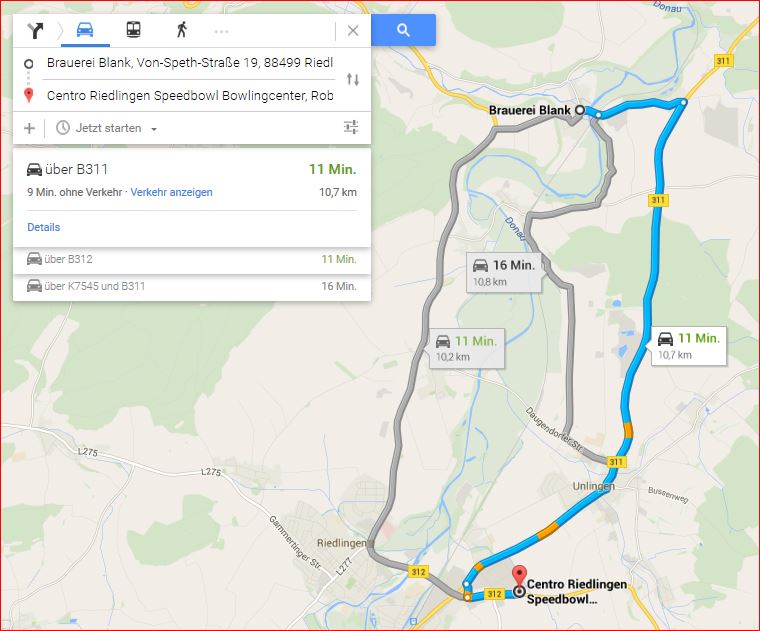Edit the Brauerei Blank start field
Screen dimensions: 760x631
pos(190,63)
